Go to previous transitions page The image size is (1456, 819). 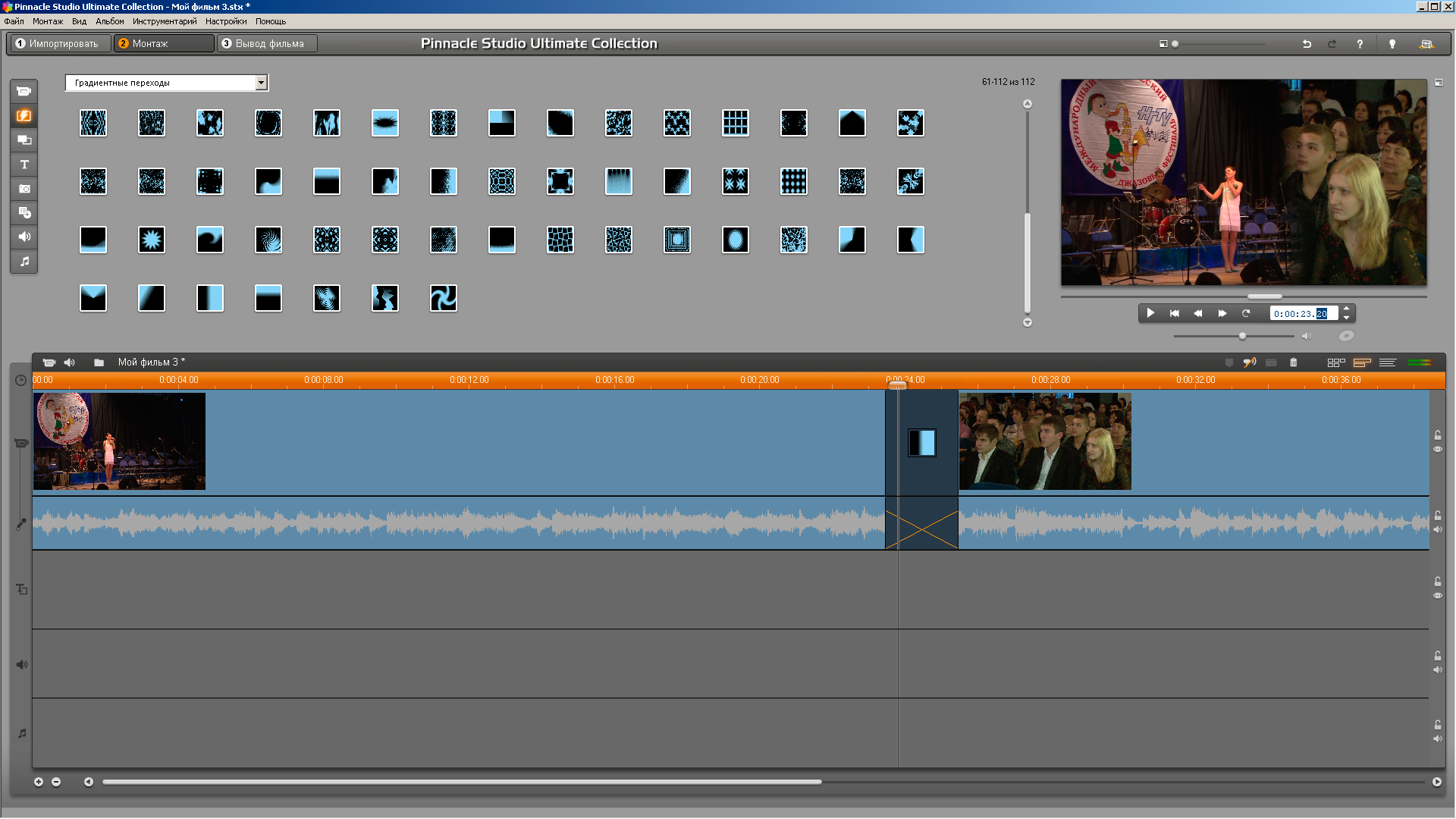[1028, 104]
